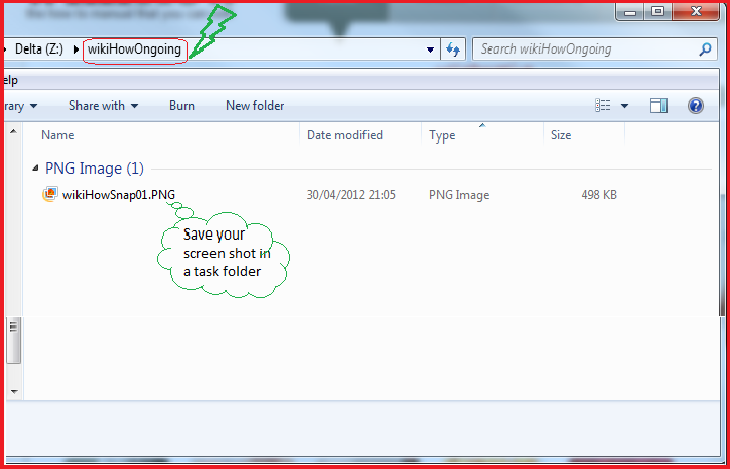
Task: Click the wikiHowSnap01.PNG file icon
Action: (50, 194)
